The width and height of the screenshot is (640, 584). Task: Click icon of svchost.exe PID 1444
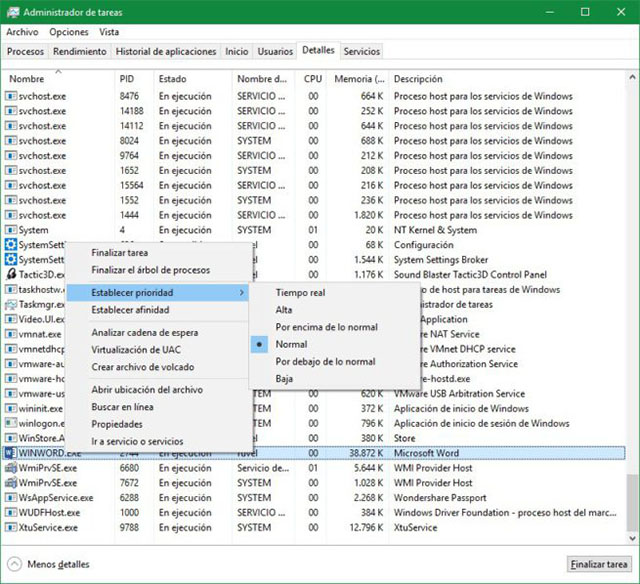11,215
